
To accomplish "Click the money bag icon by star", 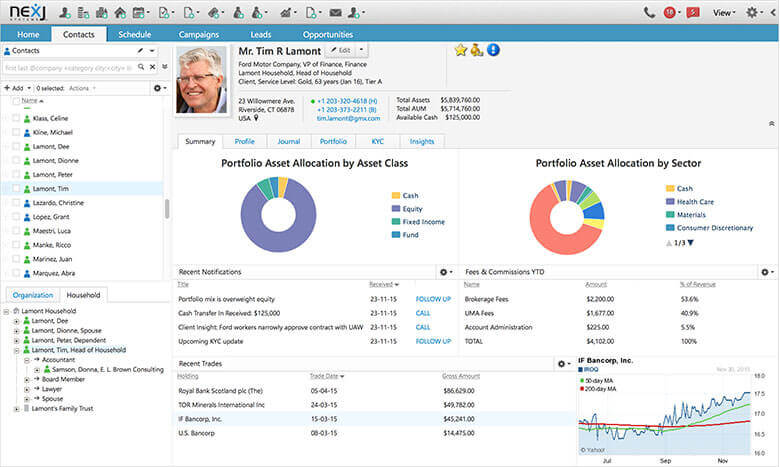I will click(x=477, y=50).
